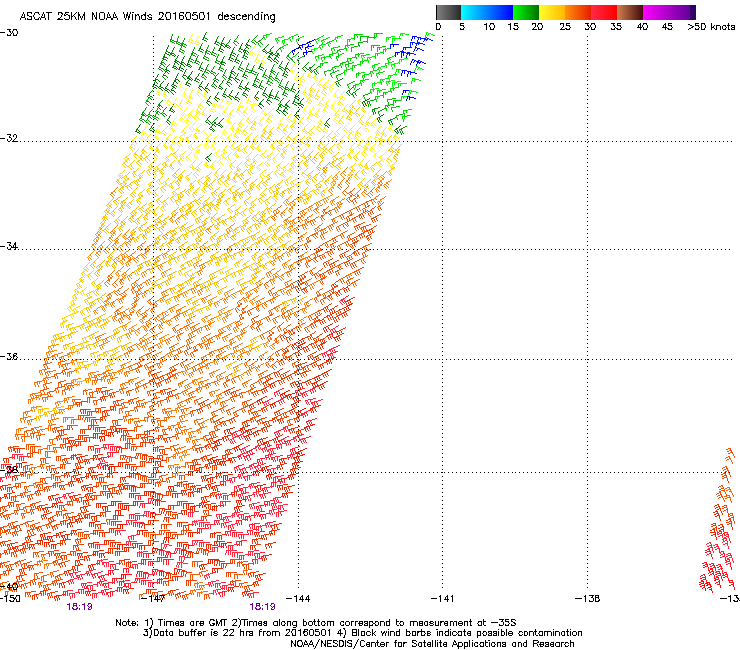The height and width of the screenshot is (650, 740).
Task: Click the '25' label under the color bar
Action: 565,27
